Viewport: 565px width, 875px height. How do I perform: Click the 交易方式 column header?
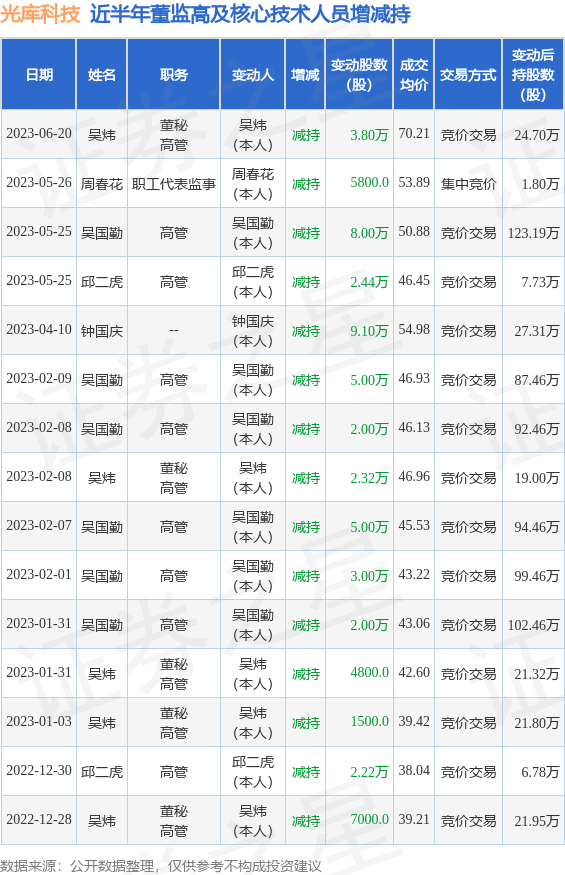468,74
